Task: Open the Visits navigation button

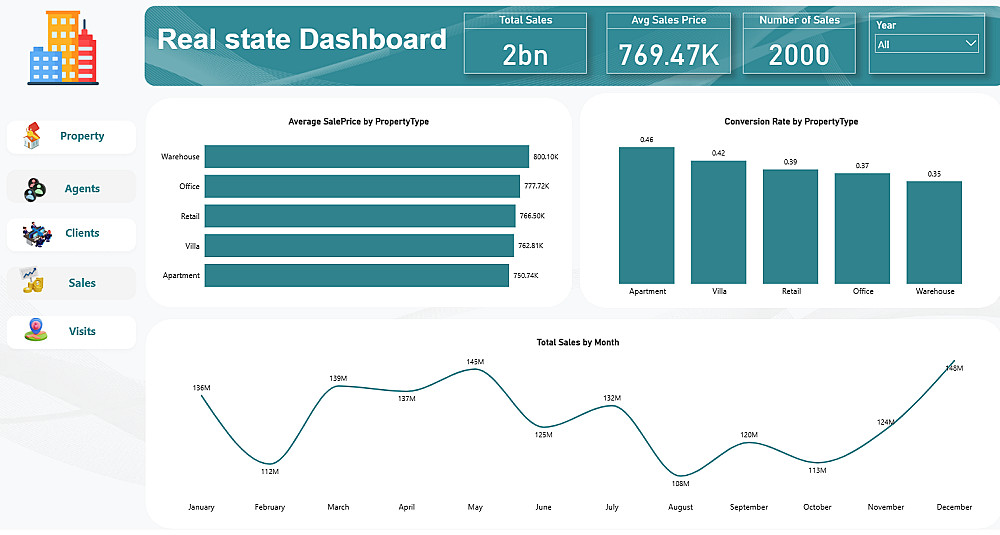Action: [x=71, y=332]
